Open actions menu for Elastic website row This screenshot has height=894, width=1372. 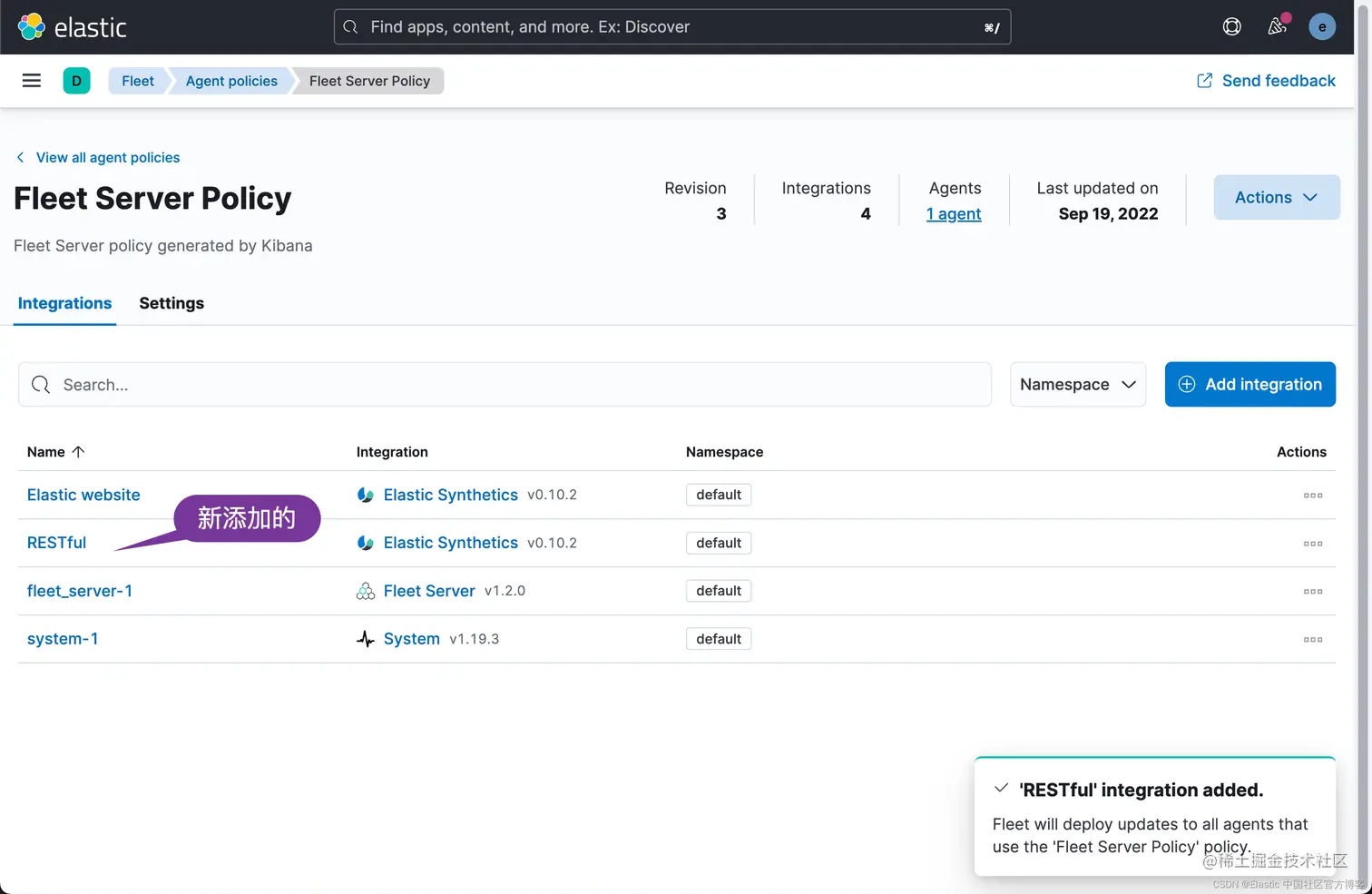pos(1313,496)
